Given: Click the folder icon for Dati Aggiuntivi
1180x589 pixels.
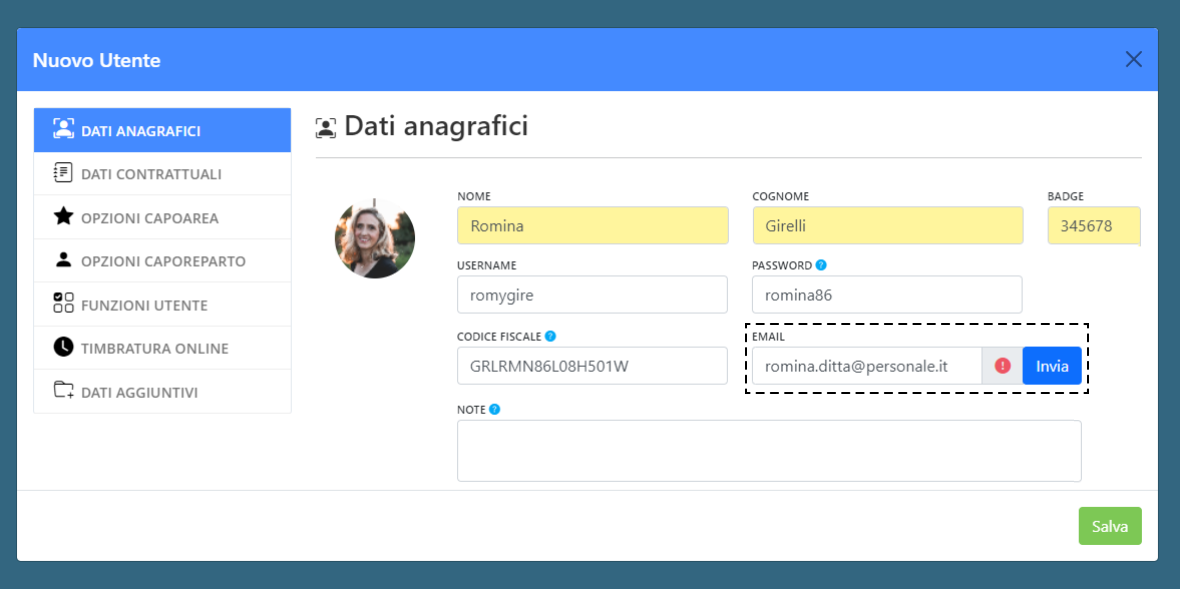Looking at the screenshot, I should point(63,392).
